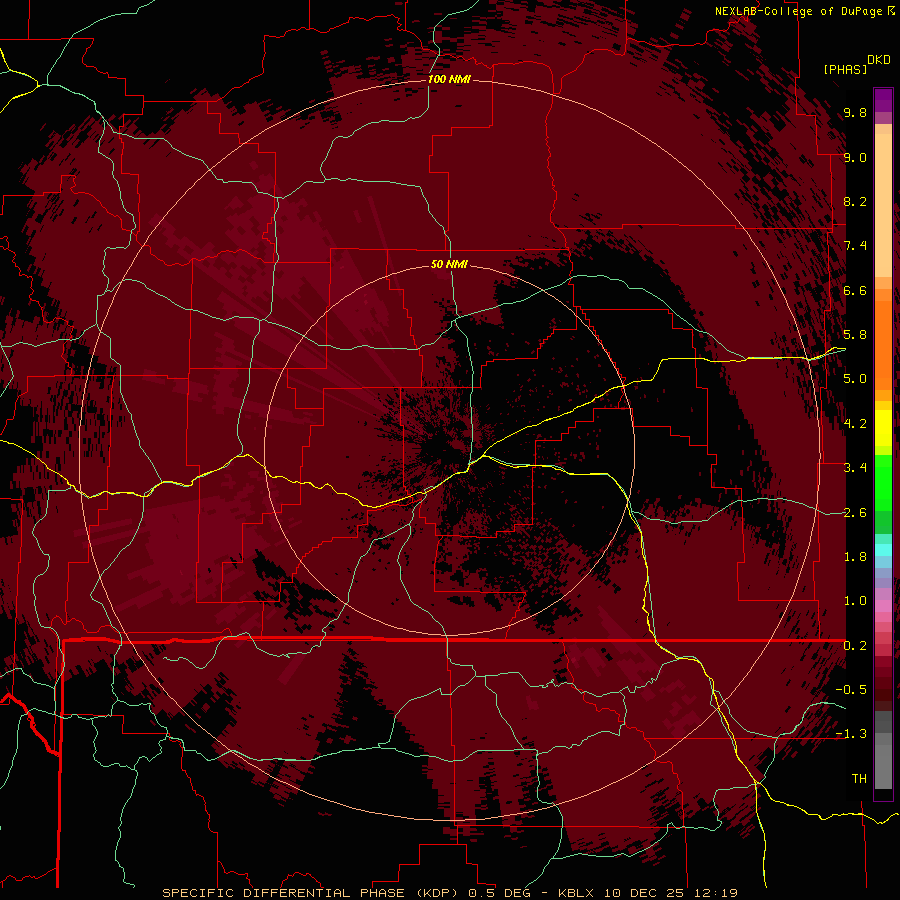
Task: Click the SPECIFIC DIFFERENTIAL PHASE (KDP) caption
Action: [x=311, y=893]
